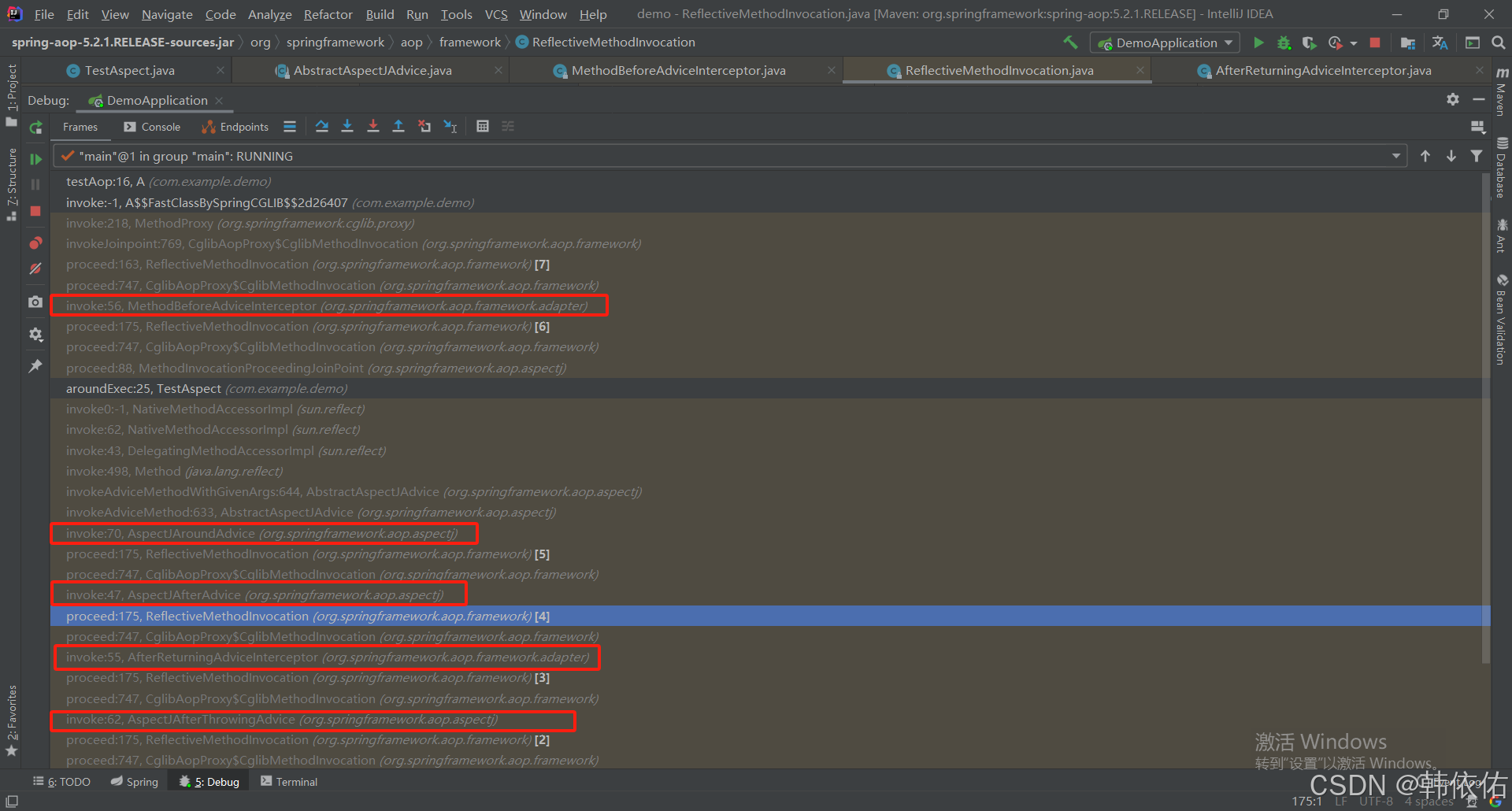Toggle frames filter funnel icon
This screenshot has height=811, width=1512.
tap(1477, 156)
